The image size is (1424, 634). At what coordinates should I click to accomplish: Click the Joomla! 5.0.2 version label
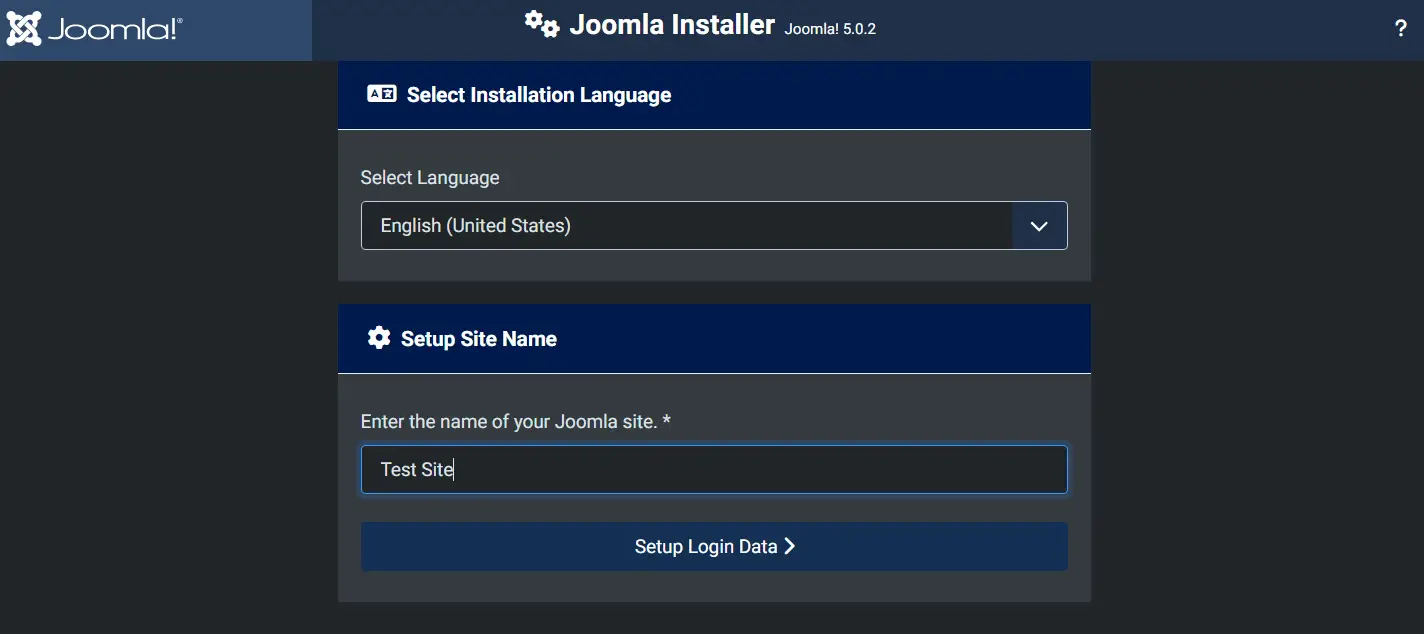pyautogui.click(x=830, y=29)
